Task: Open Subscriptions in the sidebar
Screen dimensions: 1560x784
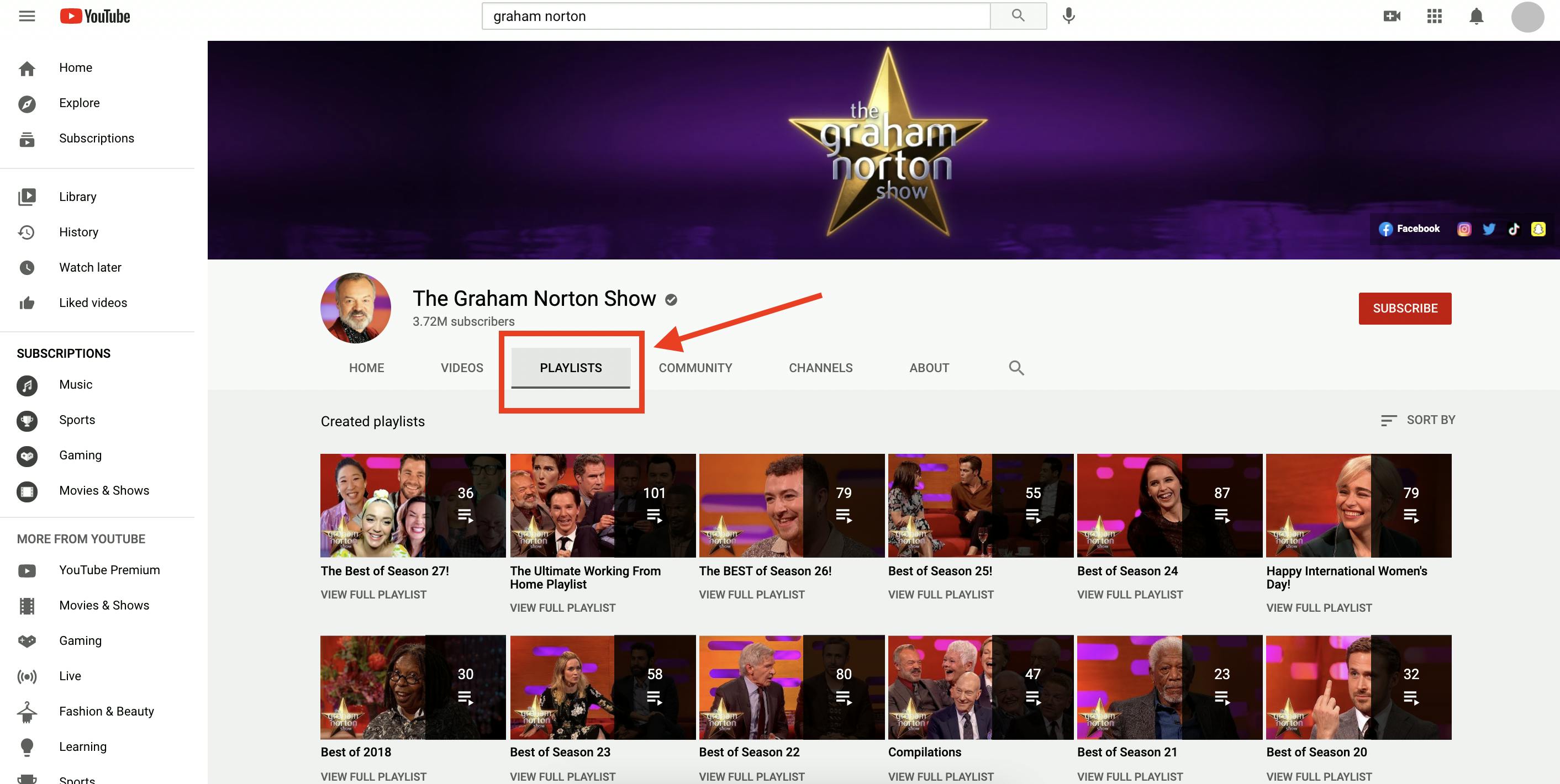Action: click(97, 138)
